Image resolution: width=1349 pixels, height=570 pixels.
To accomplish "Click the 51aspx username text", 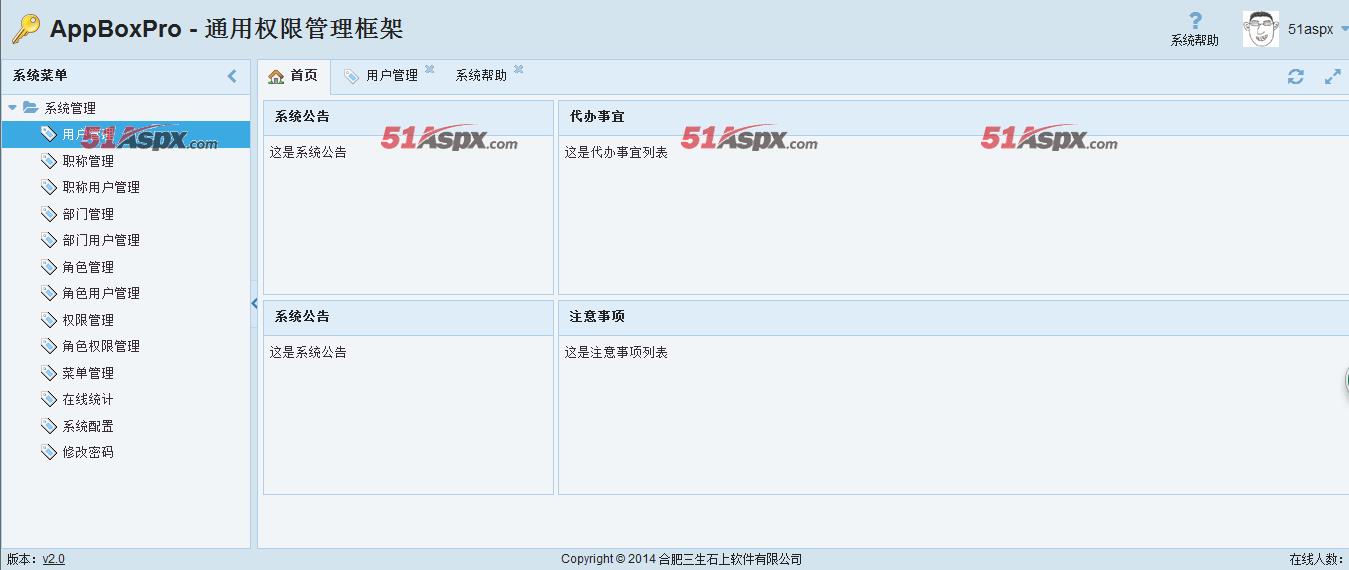I will (x=1311, y=29).
